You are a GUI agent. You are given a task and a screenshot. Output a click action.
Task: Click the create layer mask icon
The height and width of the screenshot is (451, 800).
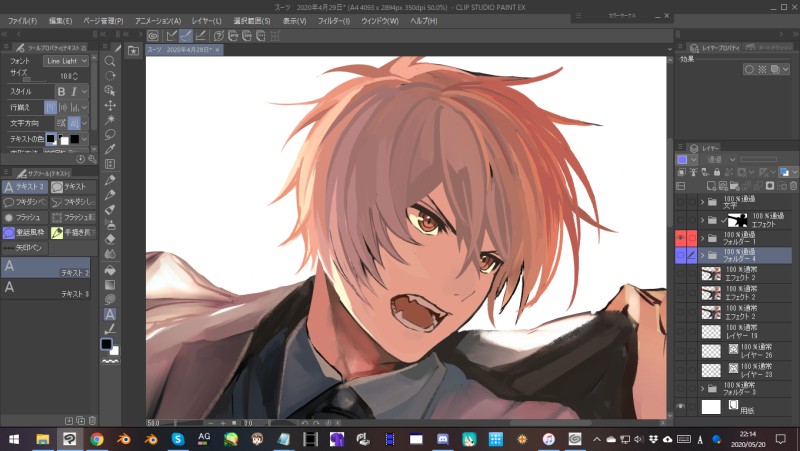coord(770,186)
